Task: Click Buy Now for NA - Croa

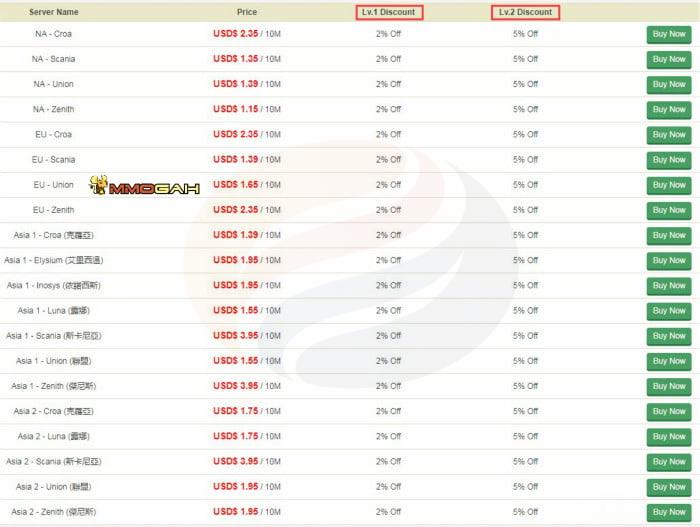Action: tap(668, 34)
